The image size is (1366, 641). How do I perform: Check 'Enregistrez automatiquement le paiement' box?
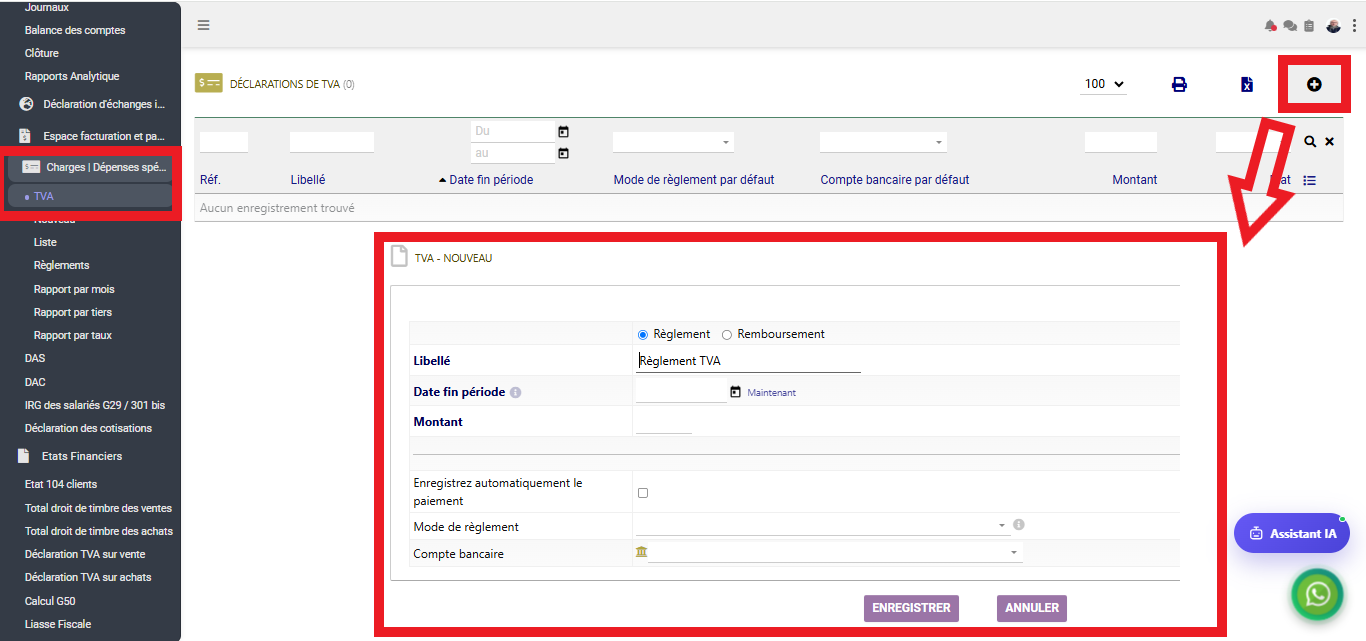643,493
